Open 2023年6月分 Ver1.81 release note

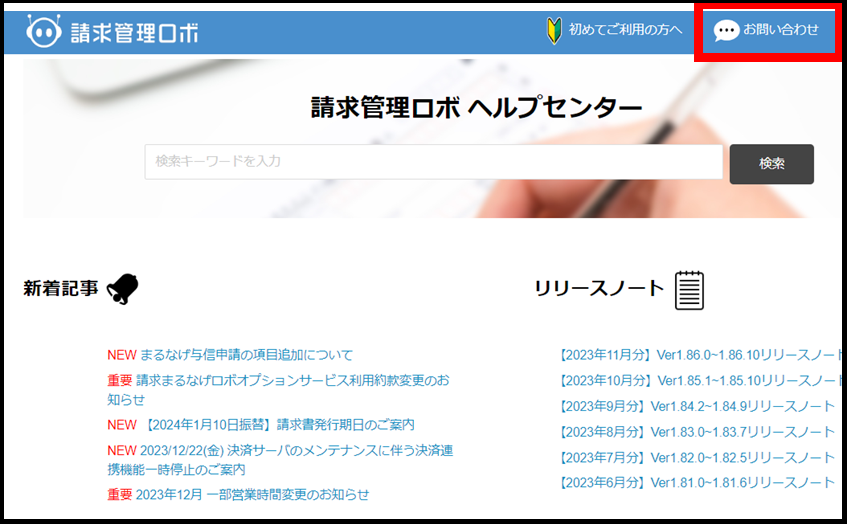point(696,483)
